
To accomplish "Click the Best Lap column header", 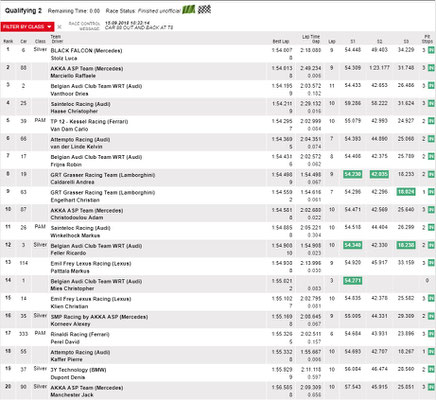I will pos(281,41).
